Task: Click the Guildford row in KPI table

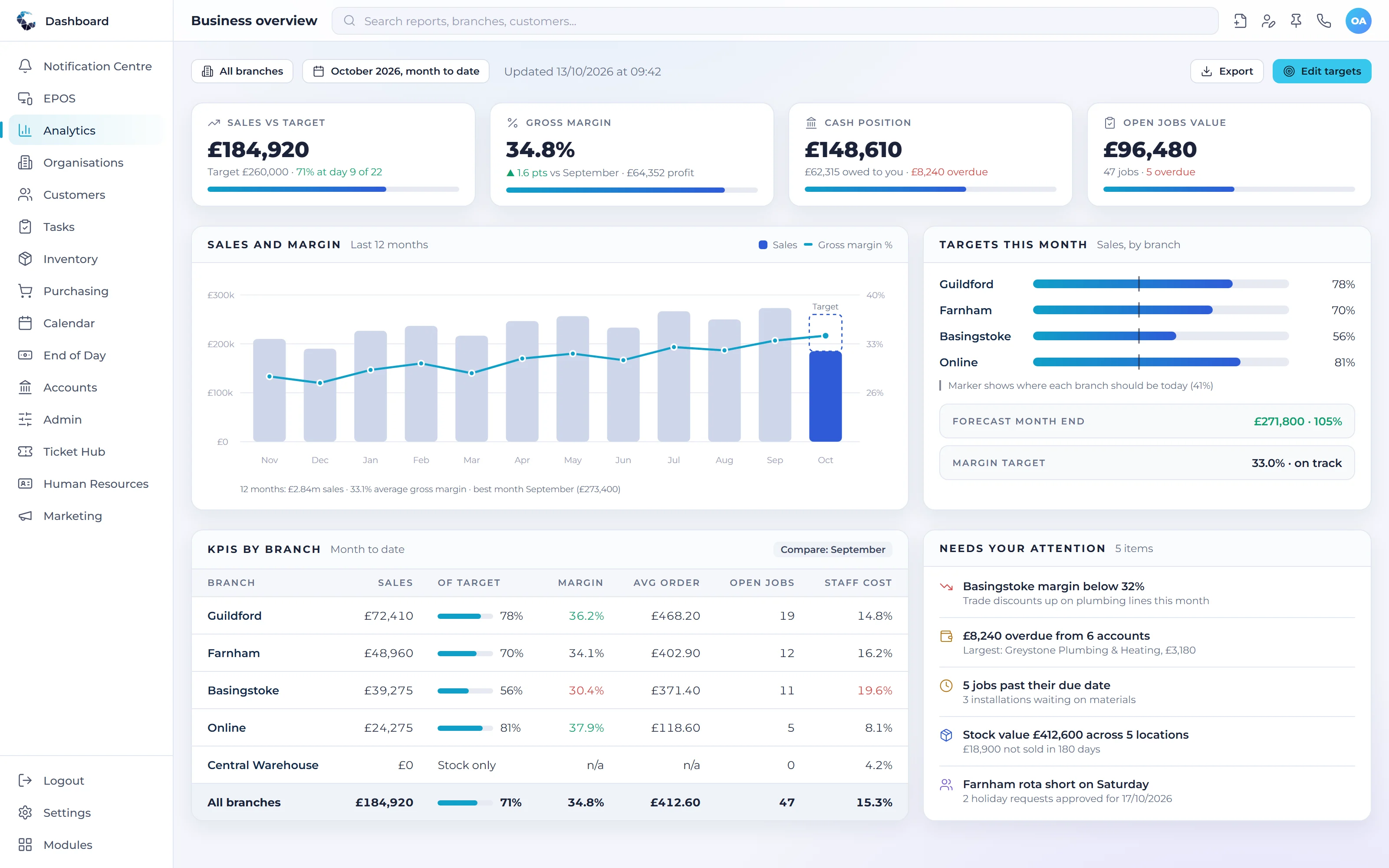Action: tap(550, 615)
